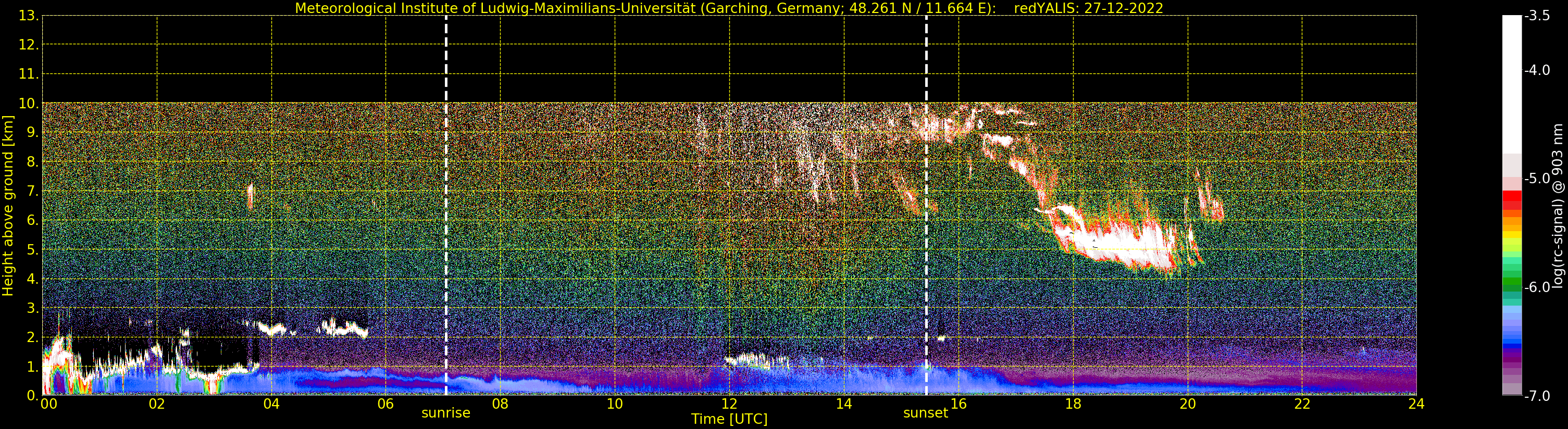Click the height axis tick '10.'

(x=29, y=104)
